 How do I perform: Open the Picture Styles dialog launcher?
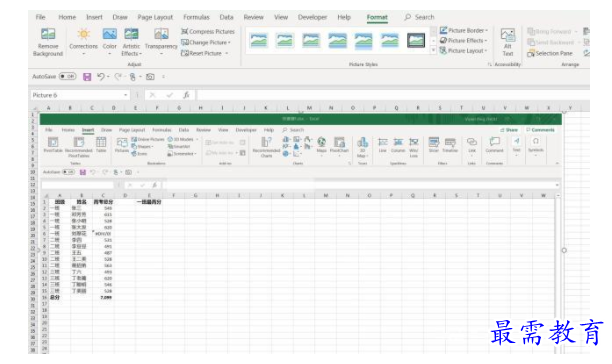coord(489,64)
